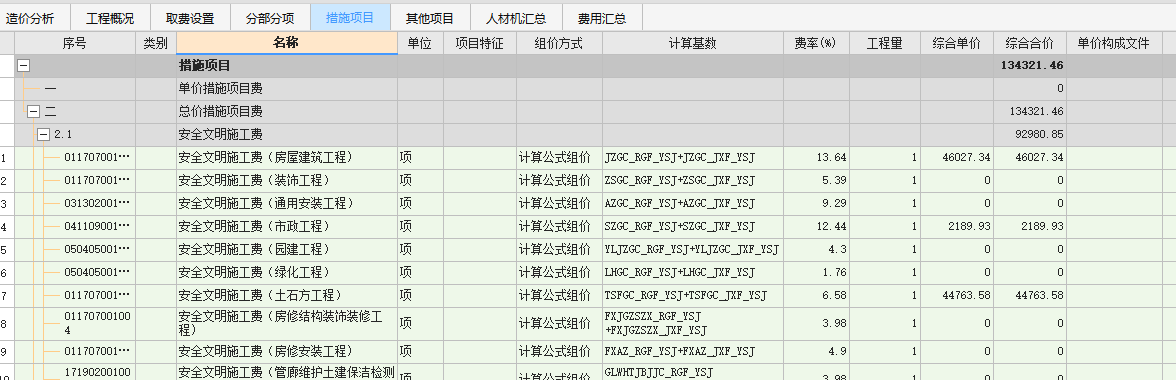Switch to the 人材机汇总 tab
The width and height of the screenshot is (1176, 380).
coord(515,17)
